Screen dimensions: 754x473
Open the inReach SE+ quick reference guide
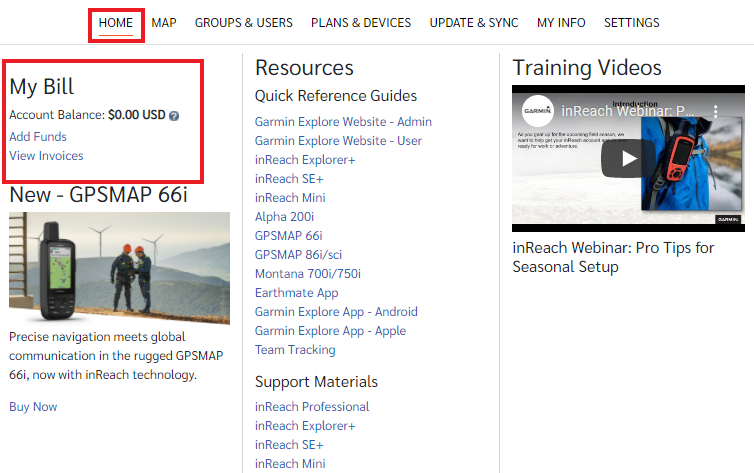(289, 179)
